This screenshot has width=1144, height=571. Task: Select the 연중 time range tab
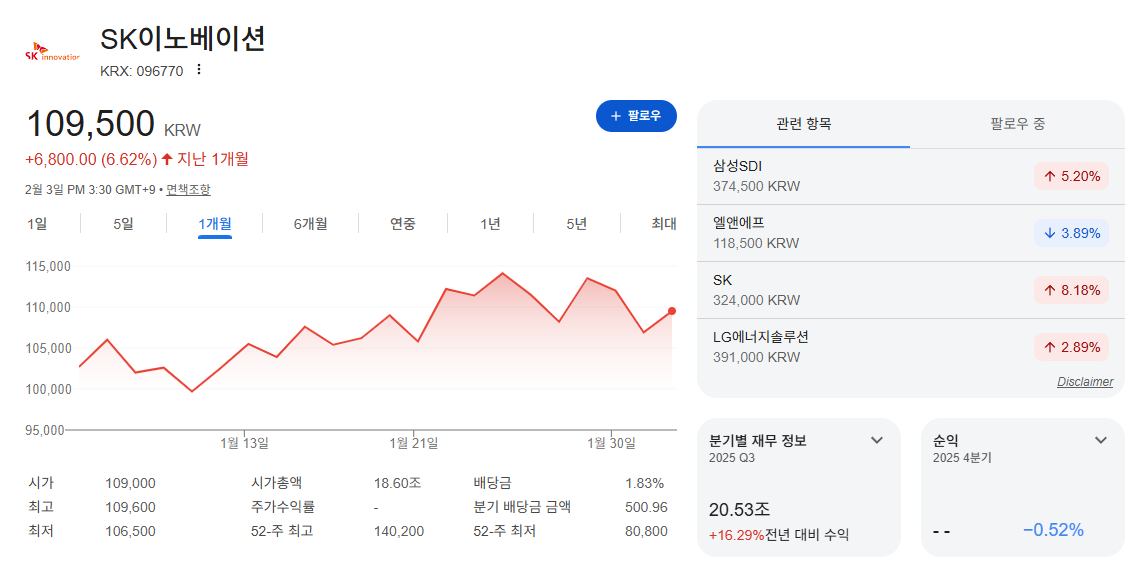pyautogui.click(x=403, y=224)
